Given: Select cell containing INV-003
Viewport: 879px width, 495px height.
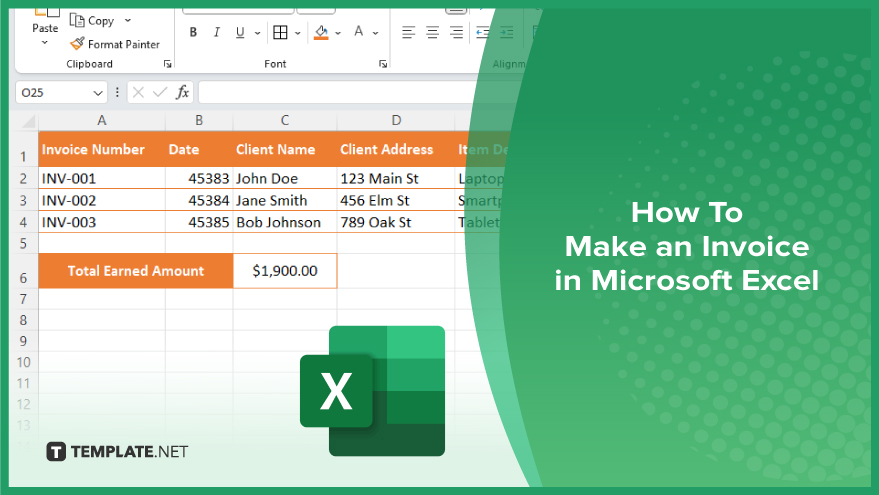Looking at the screenshot, I should [x=101, y=222].
